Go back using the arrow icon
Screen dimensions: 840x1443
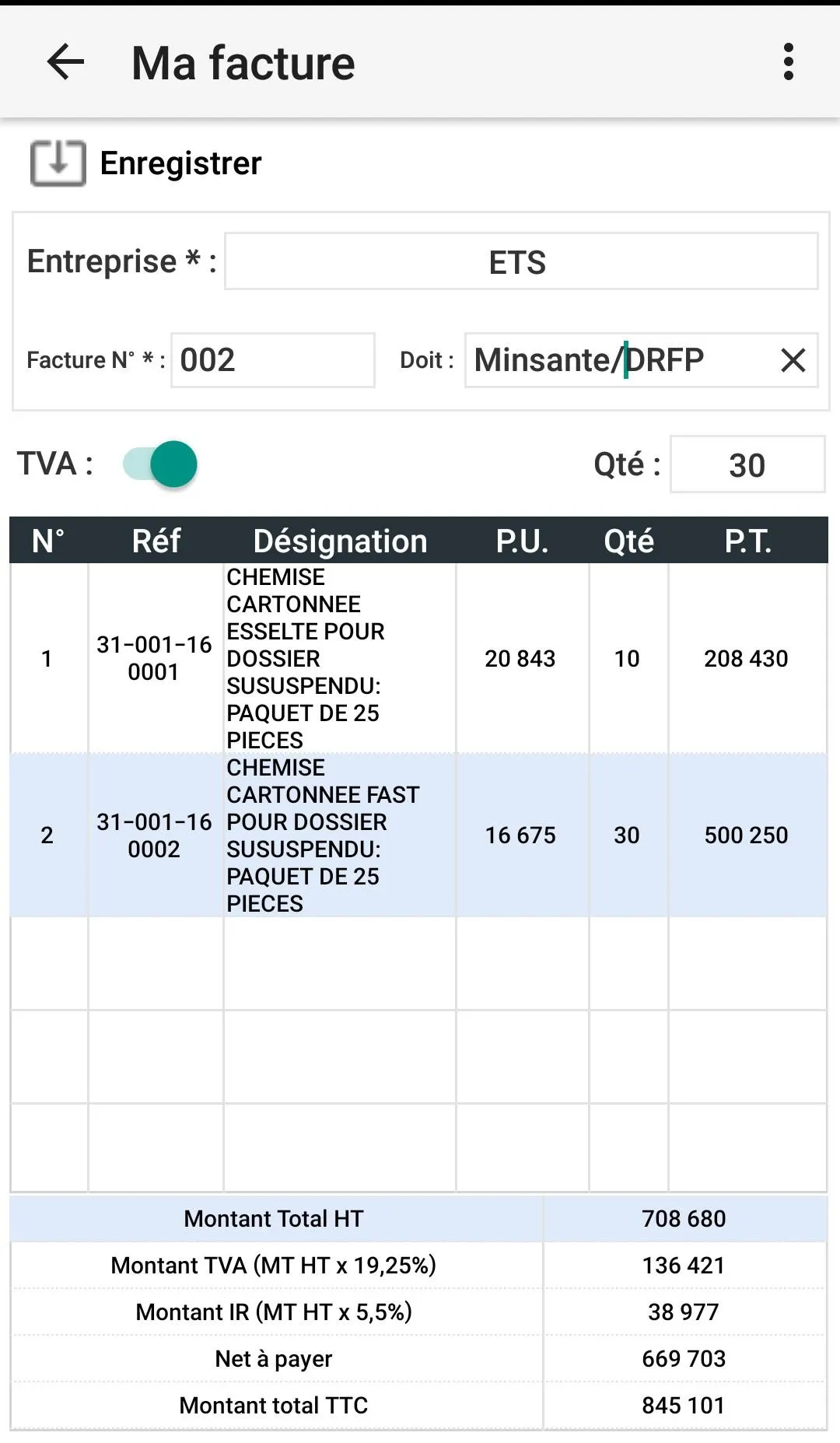coord(65,62)
